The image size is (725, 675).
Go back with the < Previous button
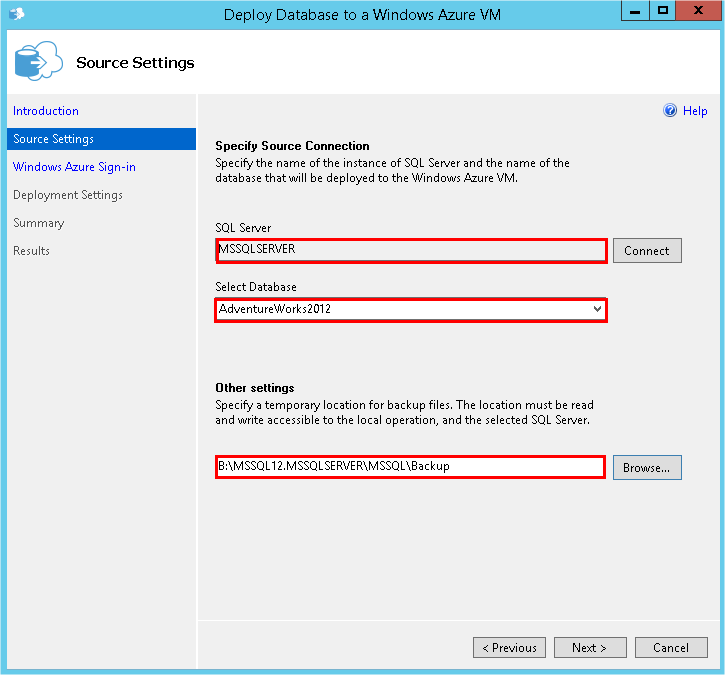click(509, 647)
